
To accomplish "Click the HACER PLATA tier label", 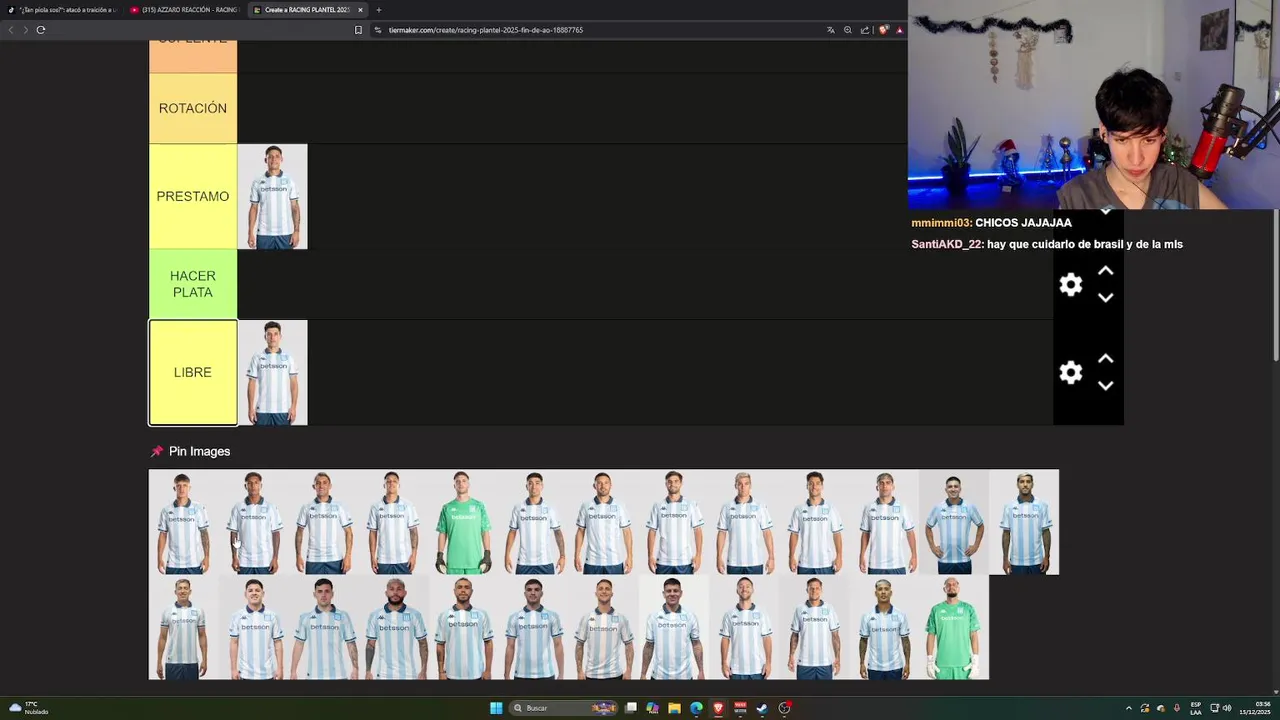I will pos(193,284).
